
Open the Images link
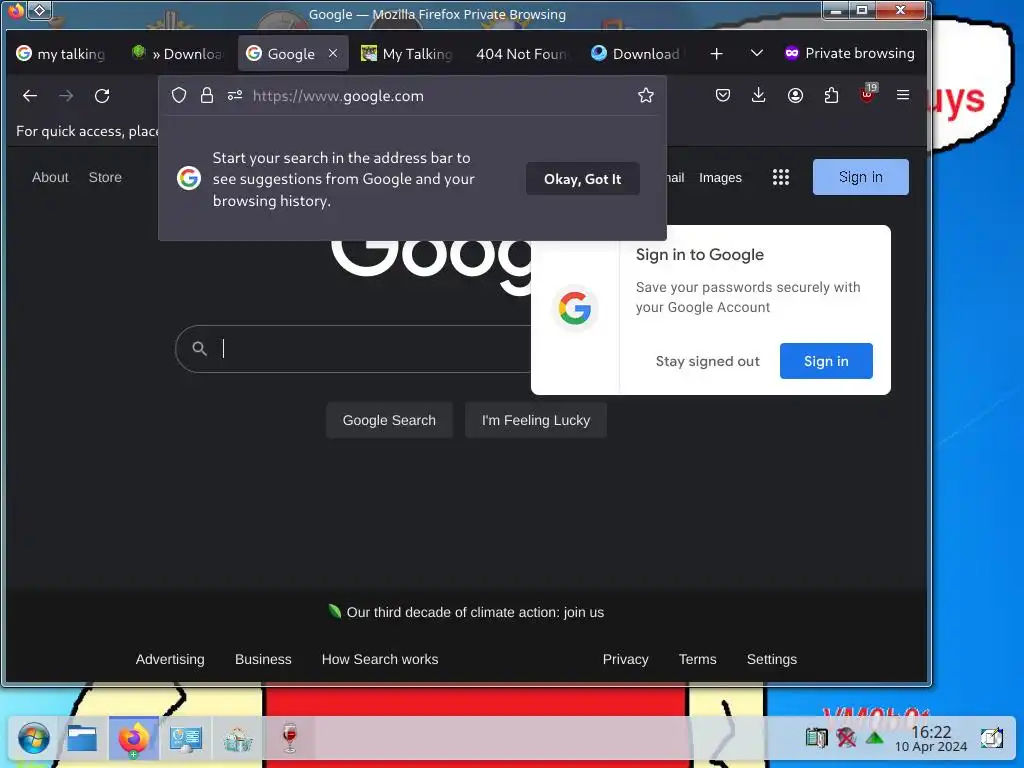[720, 178]
